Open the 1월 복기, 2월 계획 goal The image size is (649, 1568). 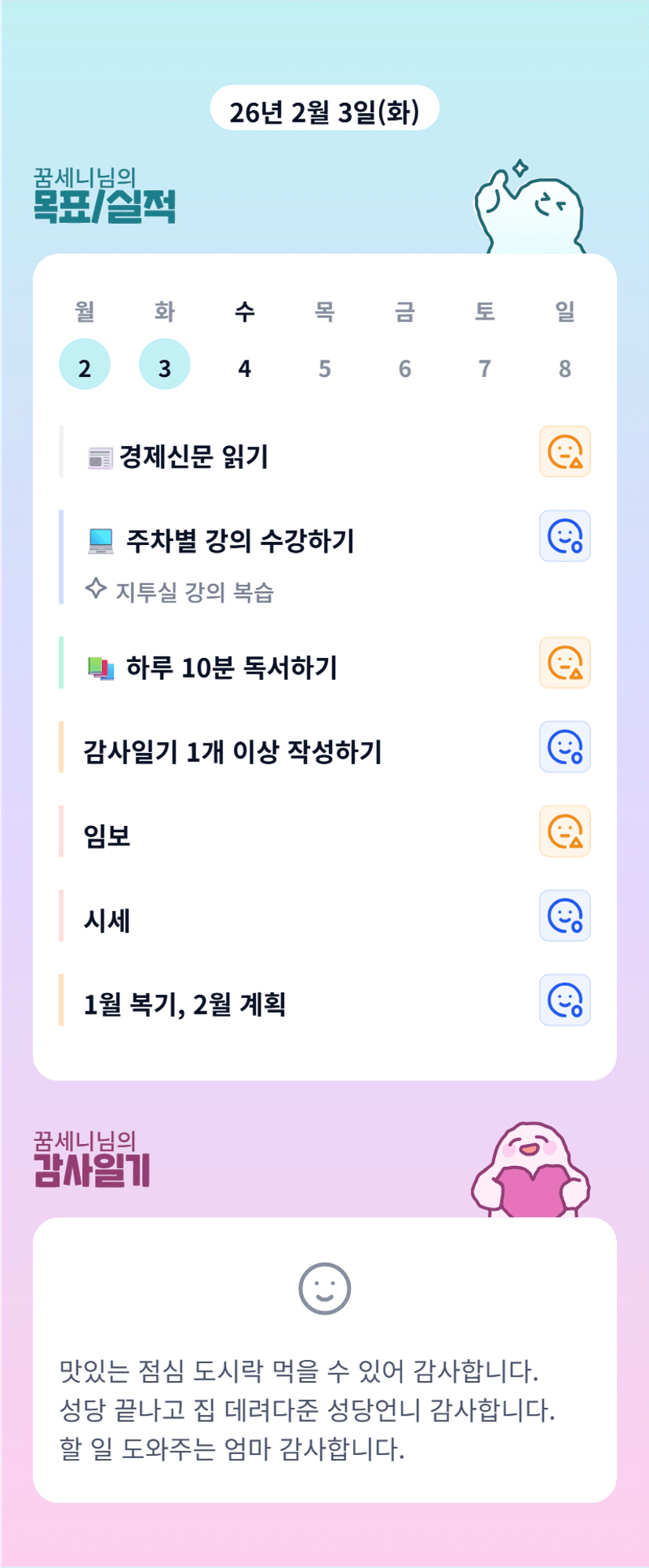point(185,1004)
